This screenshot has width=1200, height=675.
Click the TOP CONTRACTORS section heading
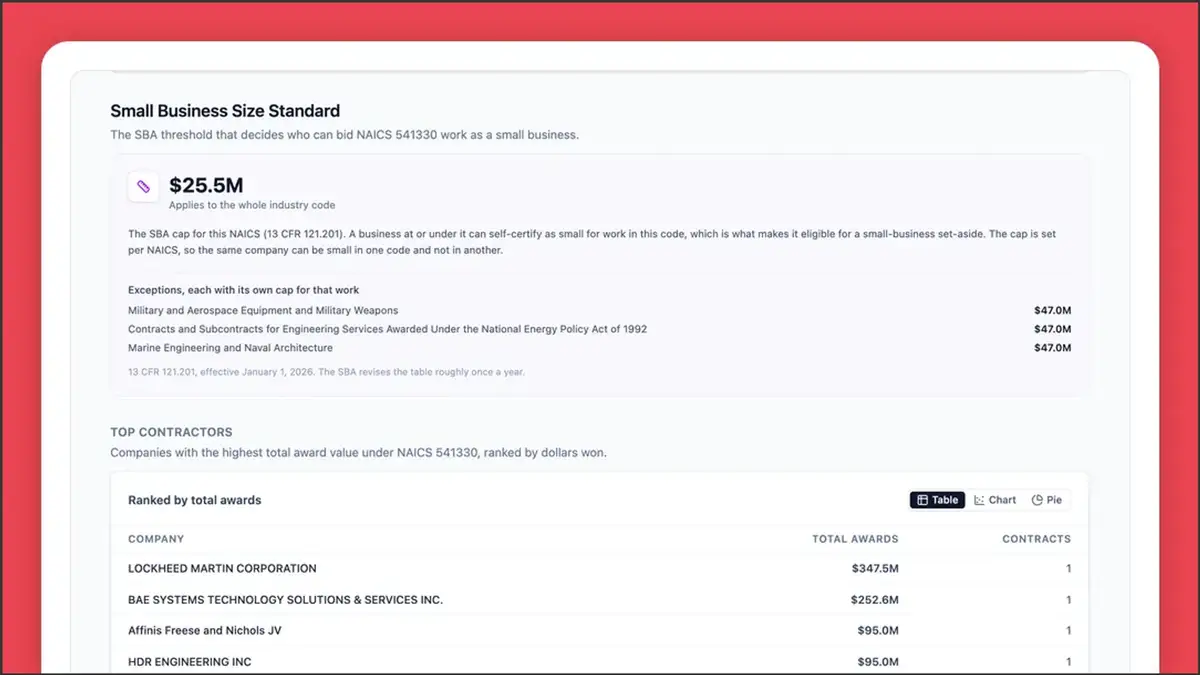click(171, 433)
